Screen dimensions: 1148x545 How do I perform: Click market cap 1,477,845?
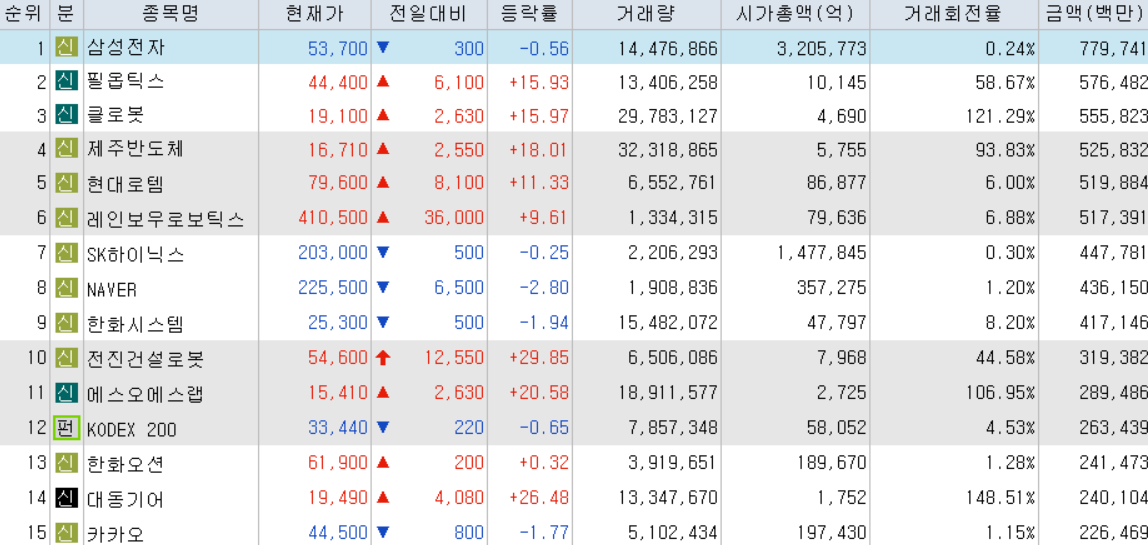tap(821, 253)
